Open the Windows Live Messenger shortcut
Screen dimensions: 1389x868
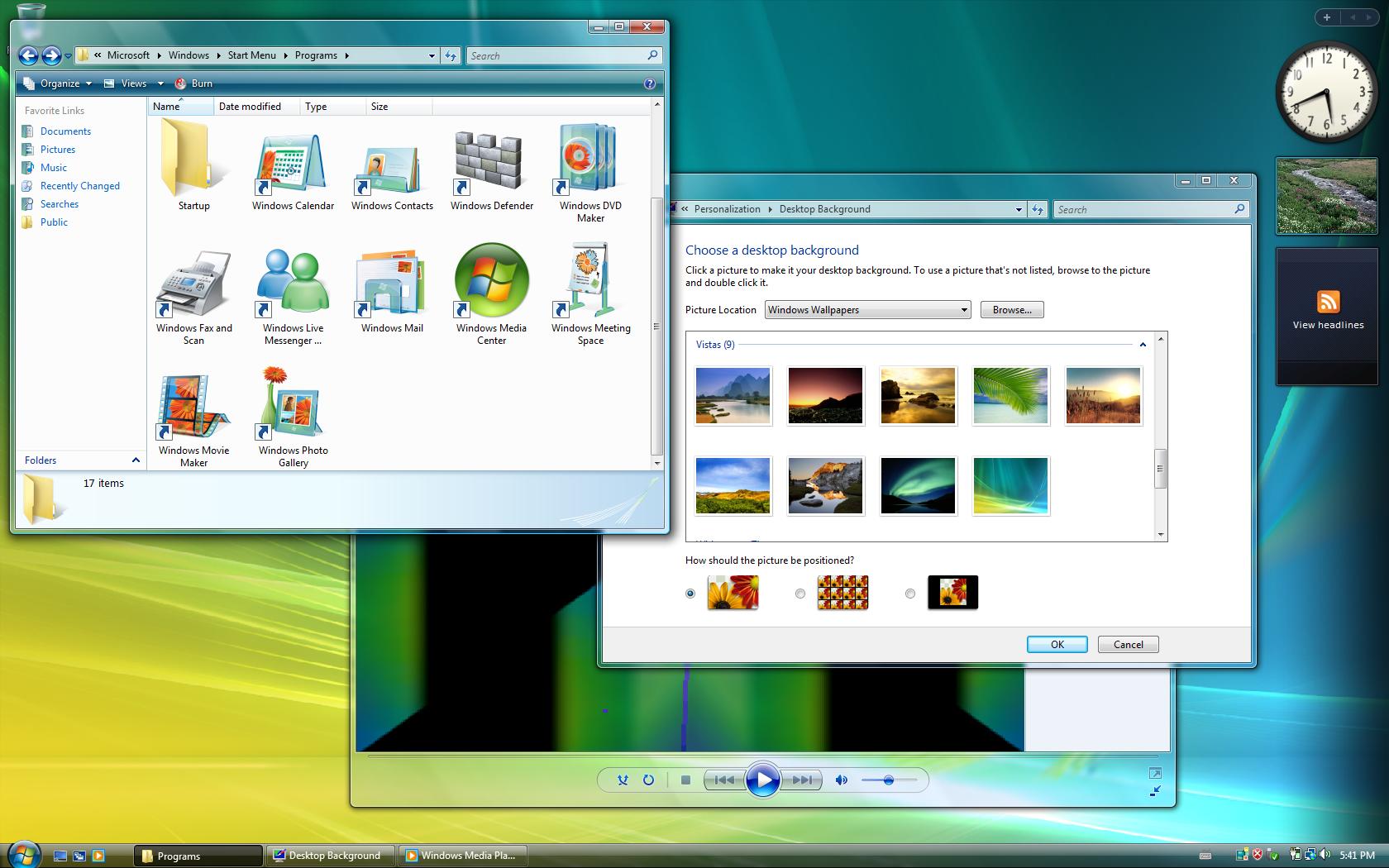click(x=293, y=298)
